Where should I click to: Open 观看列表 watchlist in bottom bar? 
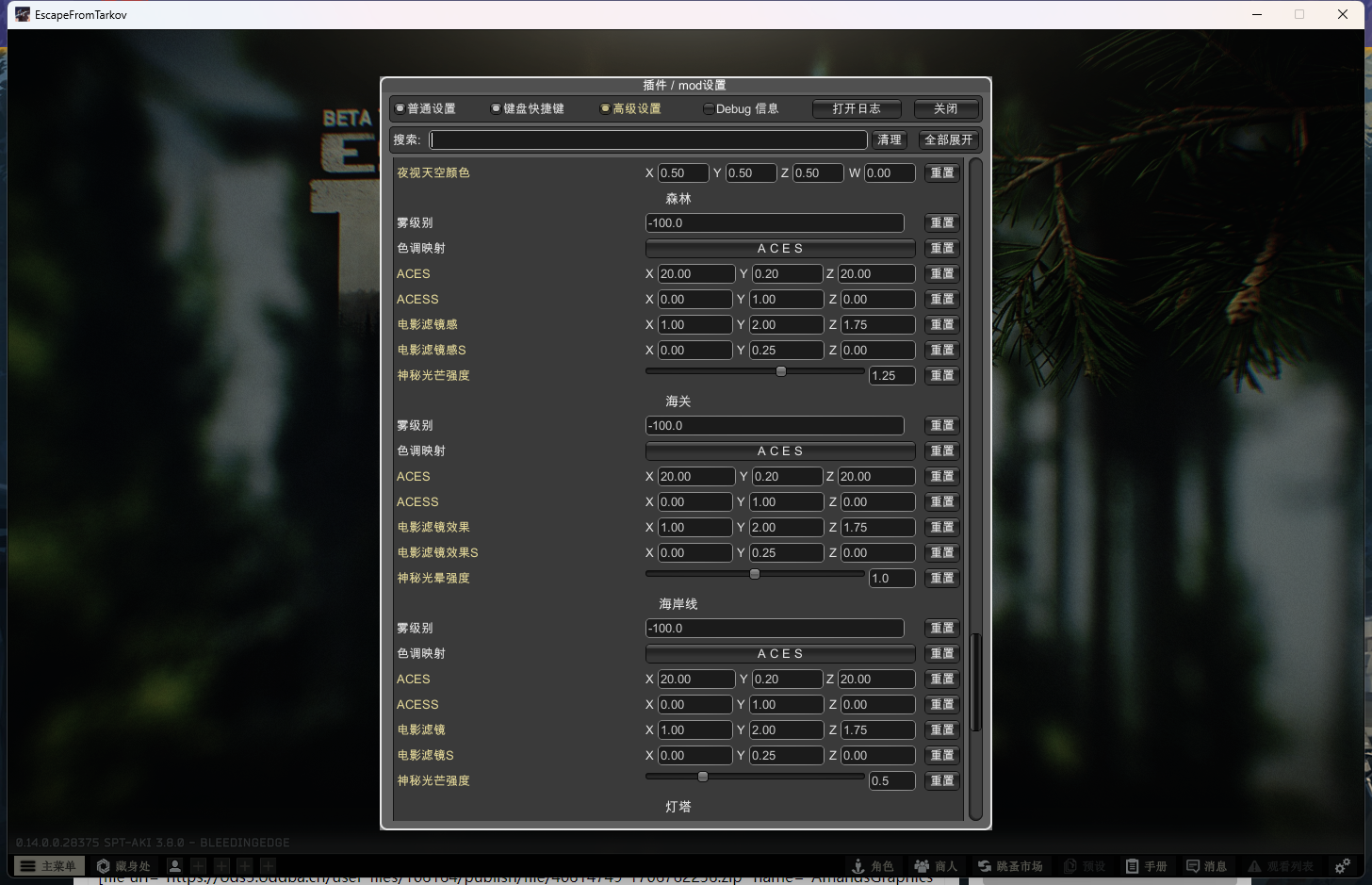click(1280, 866)
